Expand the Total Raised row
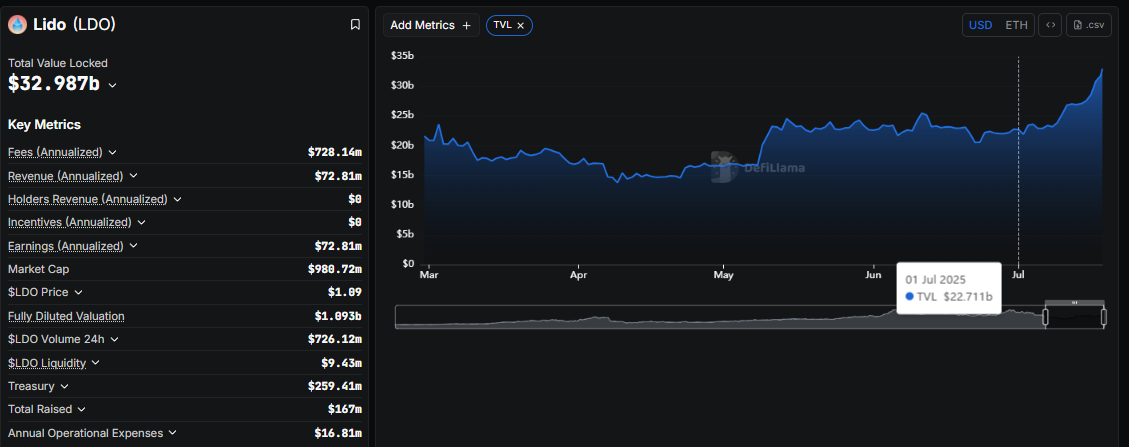This screenshot has width=1129, height=447. pos(82,410)
